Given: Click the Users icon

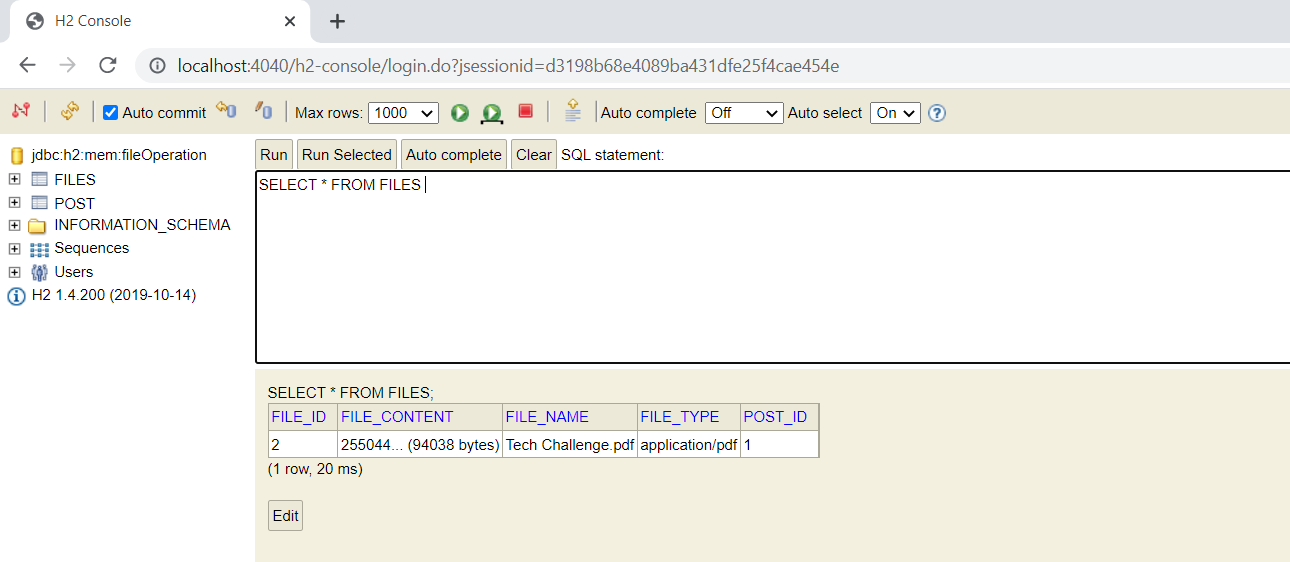Looking at the screenshot, I should pyautogui.click(x=39, y=272).
